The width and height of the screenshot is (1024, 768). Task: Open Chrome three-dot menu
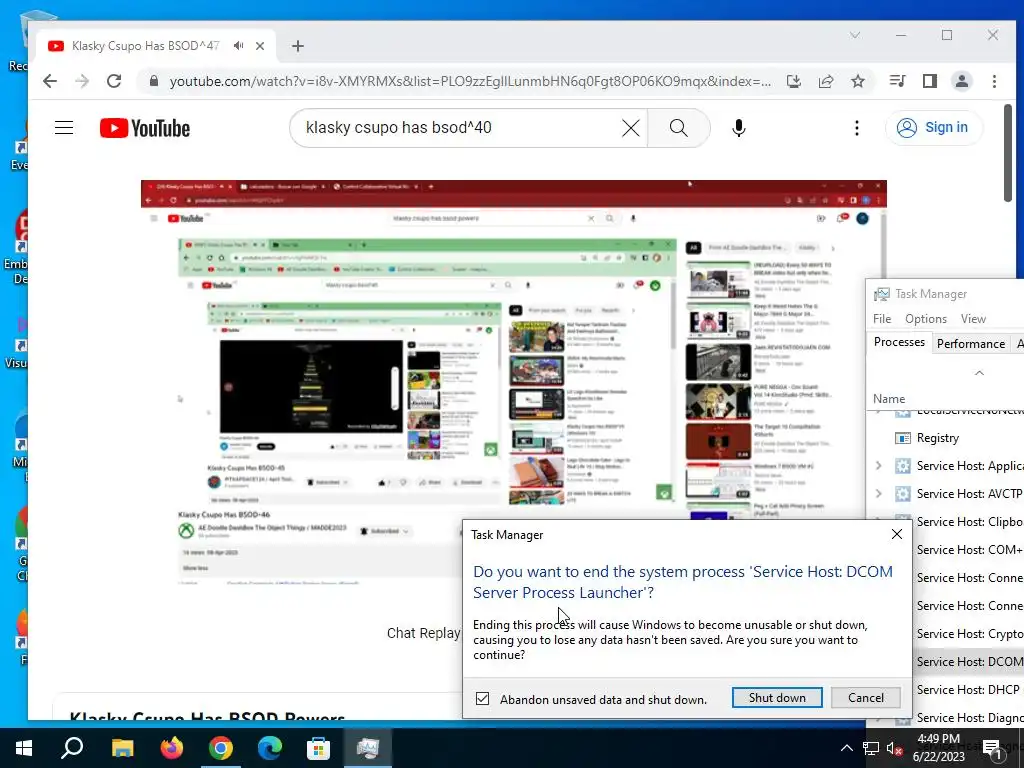coord(994,81)
